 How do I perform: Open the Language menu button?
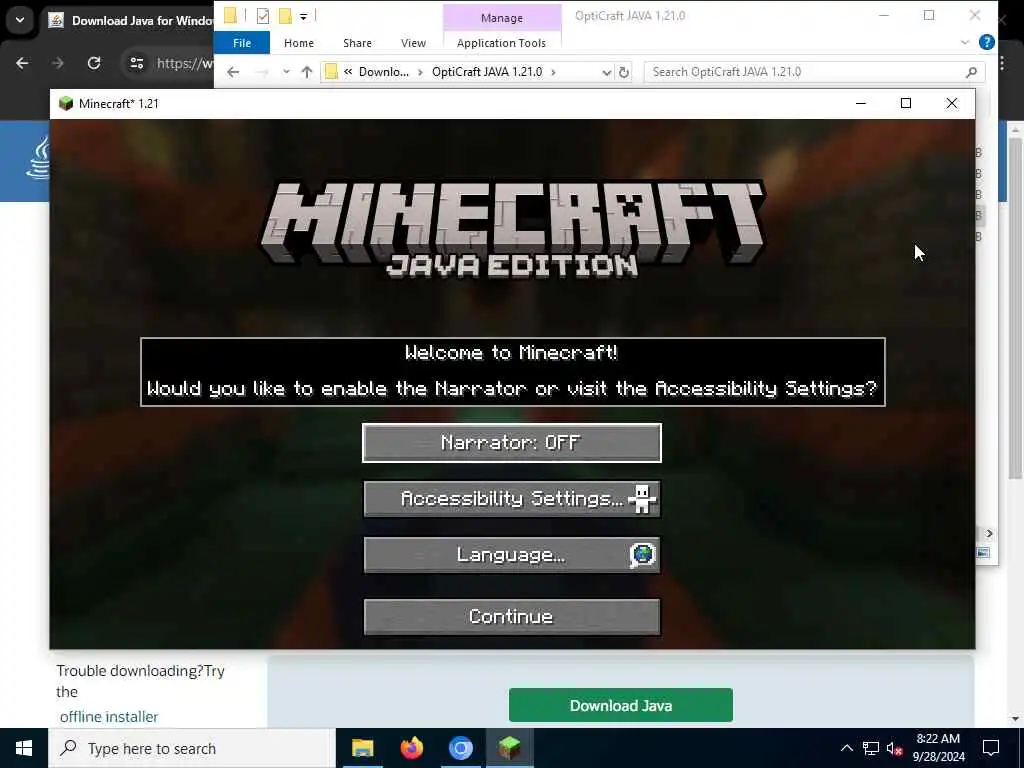(x=511, y=555)
